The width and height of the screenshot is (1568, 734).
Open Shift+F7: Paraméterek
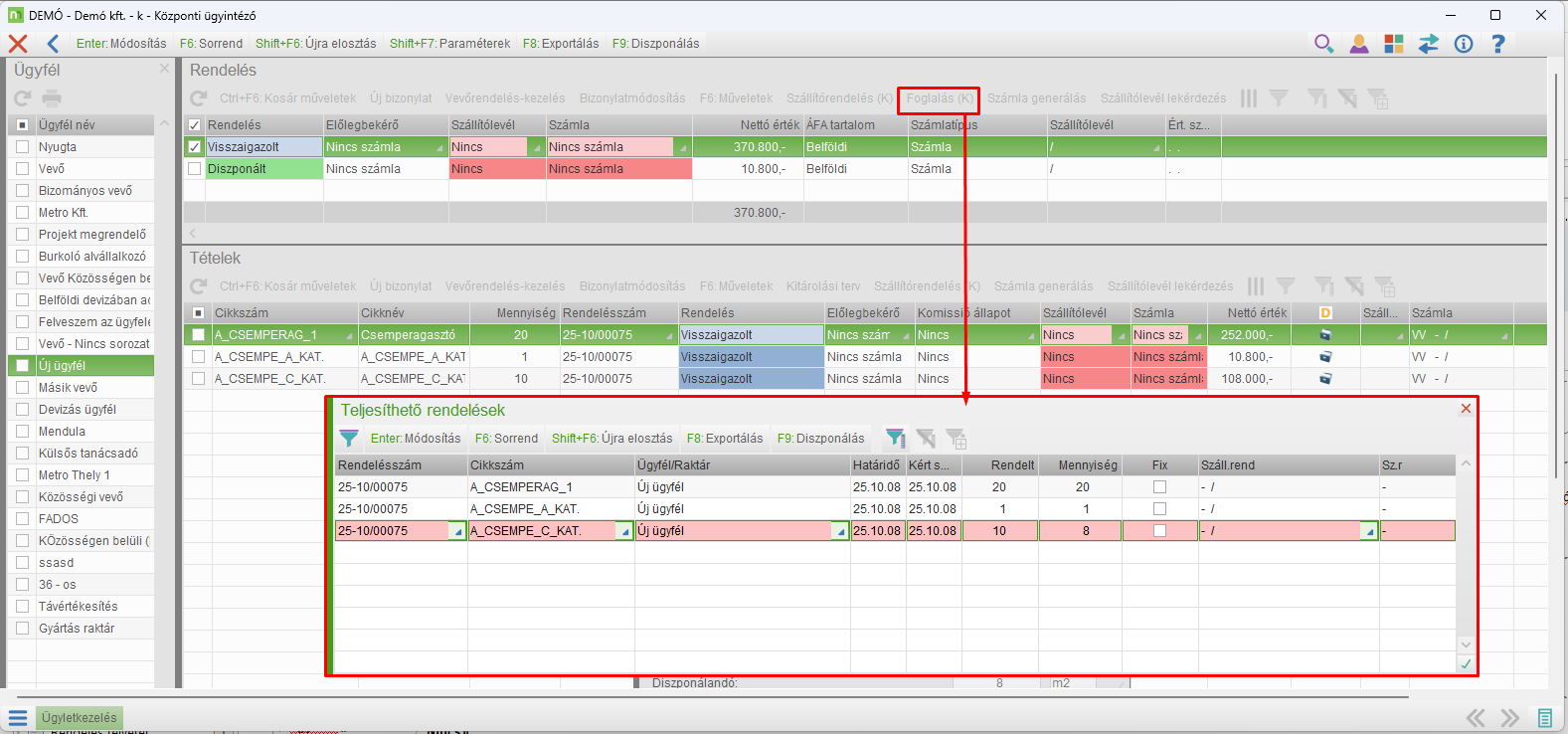coord(450,44)
